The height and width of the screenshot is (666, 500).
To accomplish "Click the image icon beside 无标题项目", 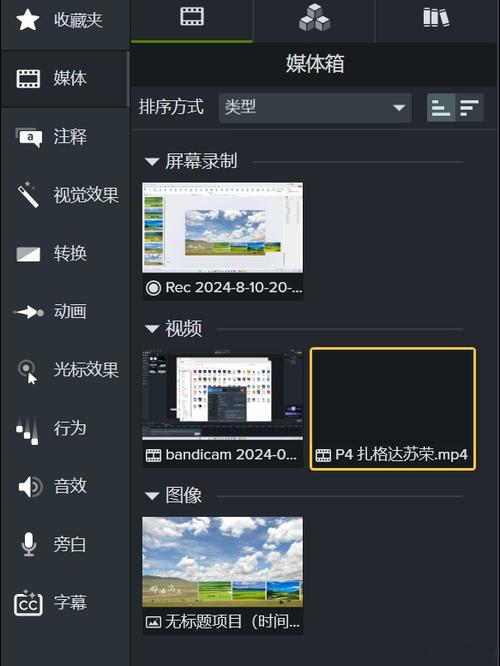I will [153, 622].
